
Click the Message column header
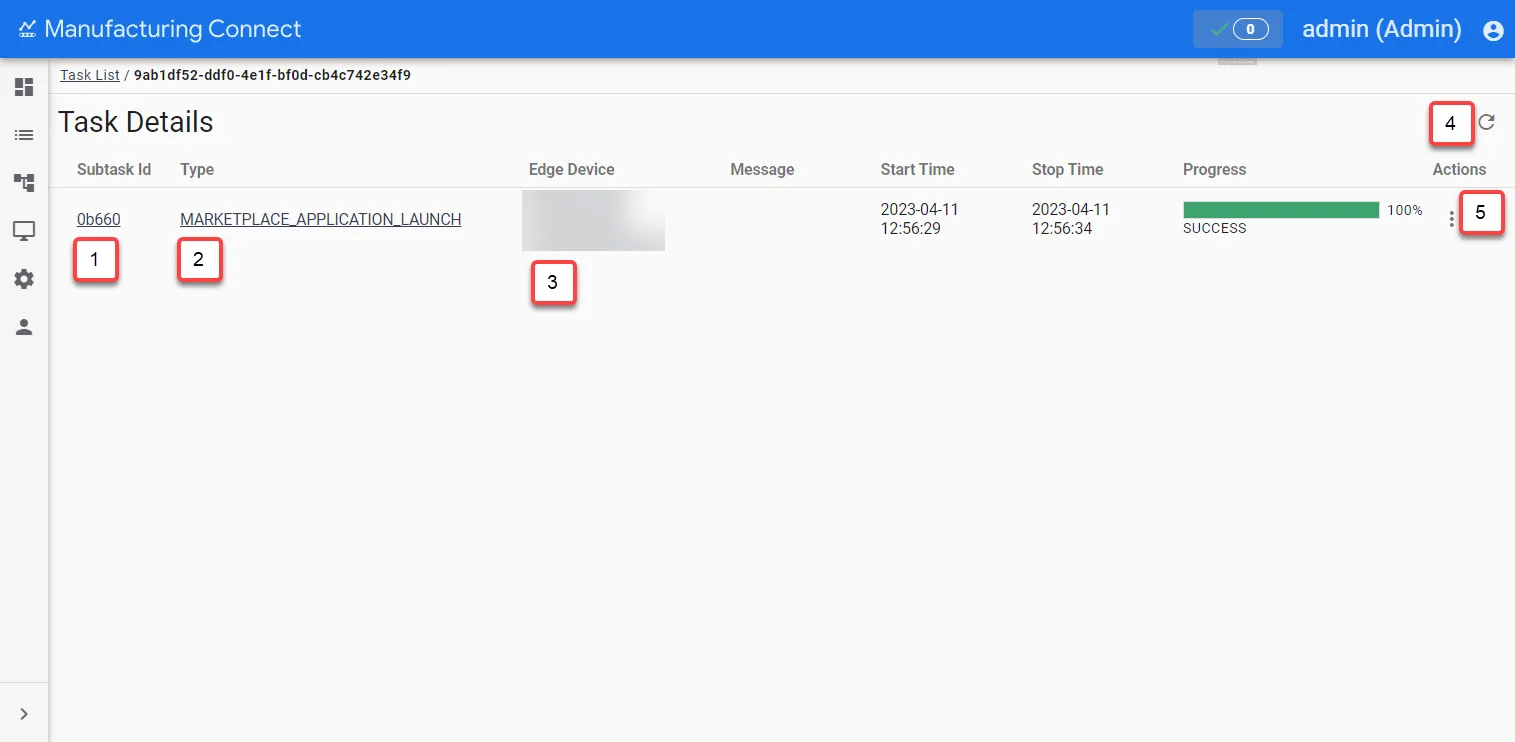762,169
